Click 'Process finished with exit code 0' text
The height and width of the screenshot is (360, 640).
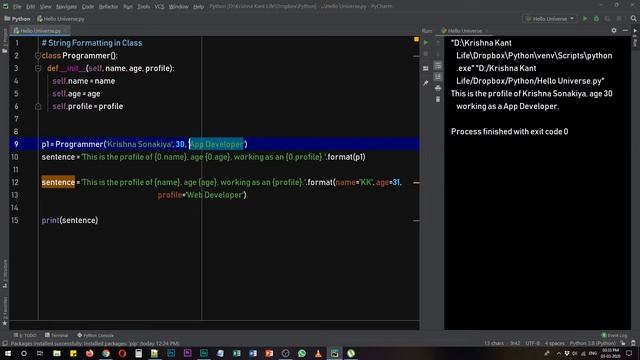pos(509,131)
